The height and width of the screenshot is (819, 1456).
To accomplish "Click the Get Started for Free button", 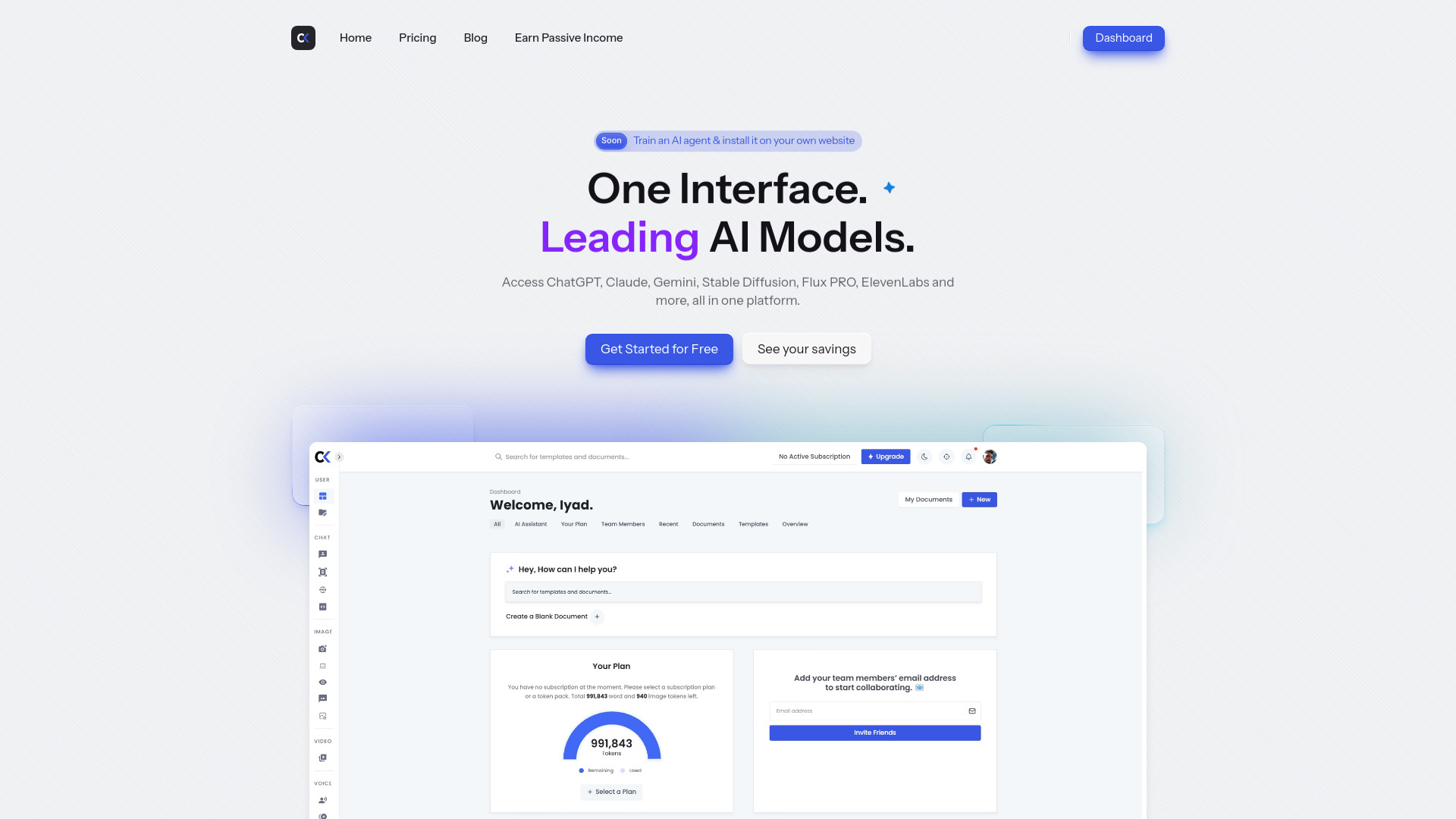I will coord(659,349).
